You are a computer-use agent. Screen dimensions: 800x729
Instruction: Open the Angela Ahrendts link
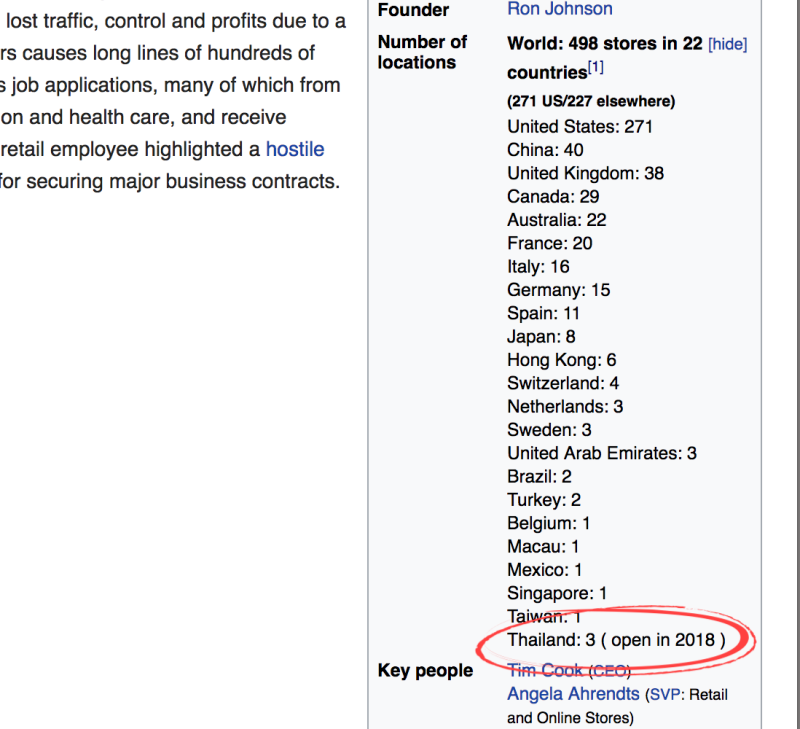pyautogui.click(x=574, y=694)
